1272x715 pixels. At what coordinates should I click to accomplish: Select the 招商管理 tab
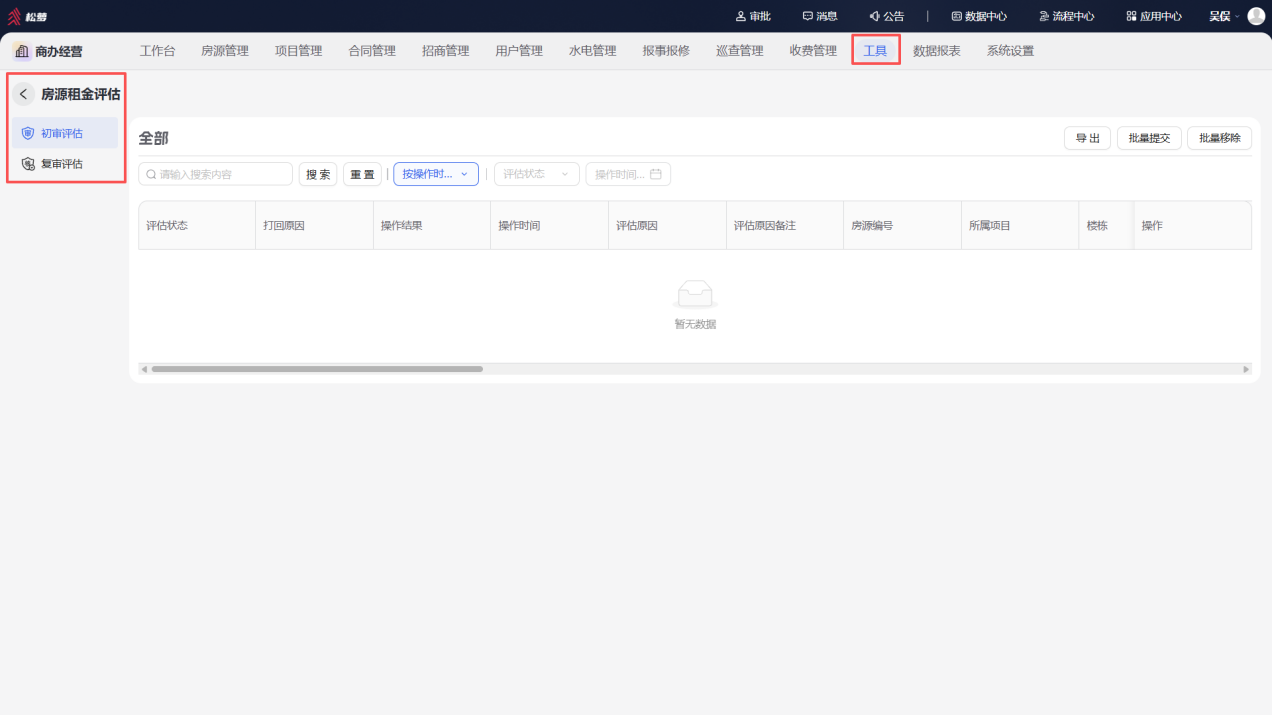click(x=446, y=51)
